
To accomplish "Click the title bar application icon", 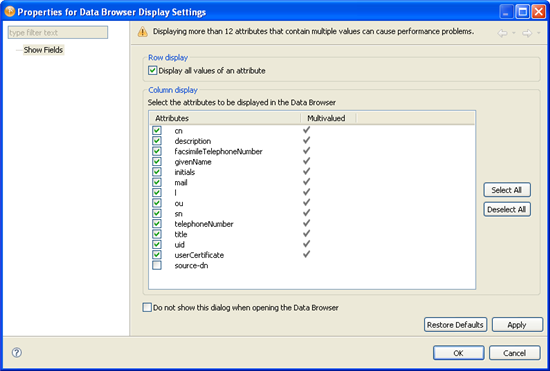I will pyautogui.click(x=9, y=12).
